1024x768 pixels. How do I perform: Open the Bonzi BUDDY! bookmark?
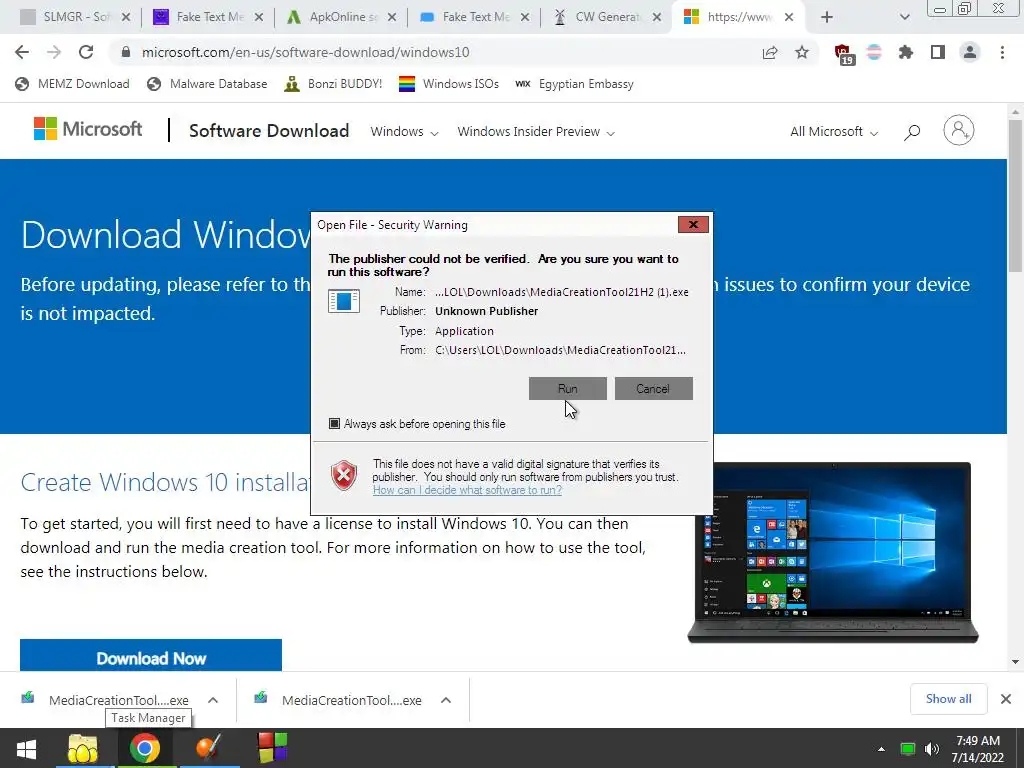[333, 84]
